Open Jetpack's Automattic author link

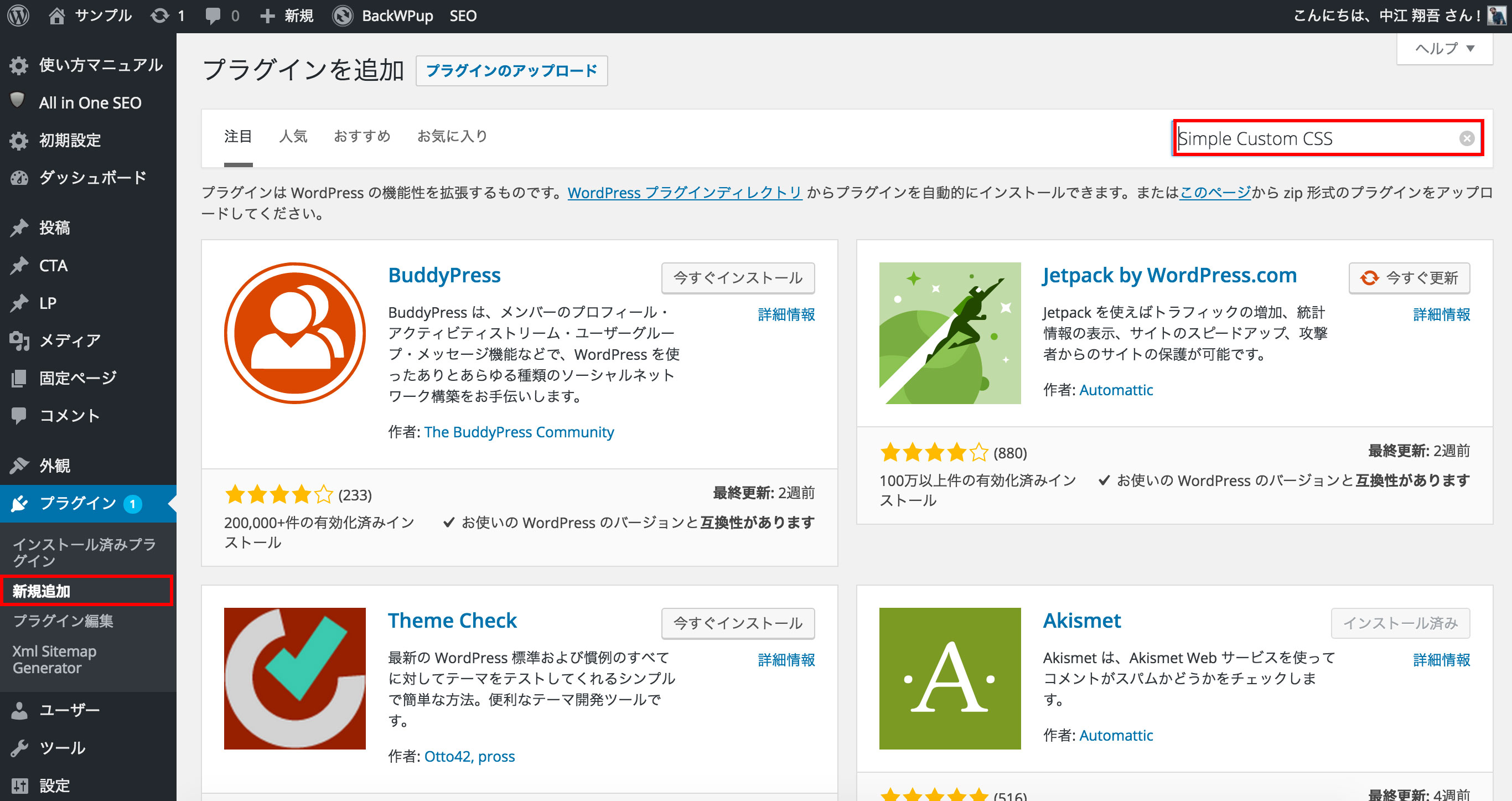1116,390
